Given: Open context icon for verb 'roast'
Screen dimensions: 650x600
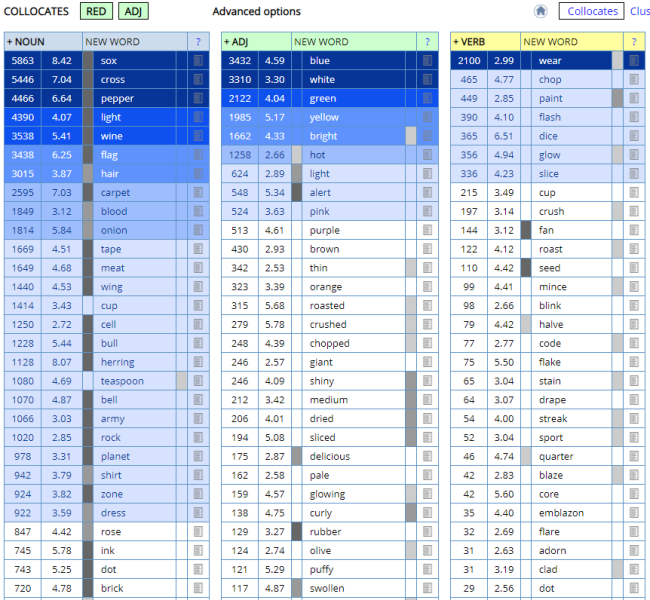Looking at the screenshot, I should [634, 249].
